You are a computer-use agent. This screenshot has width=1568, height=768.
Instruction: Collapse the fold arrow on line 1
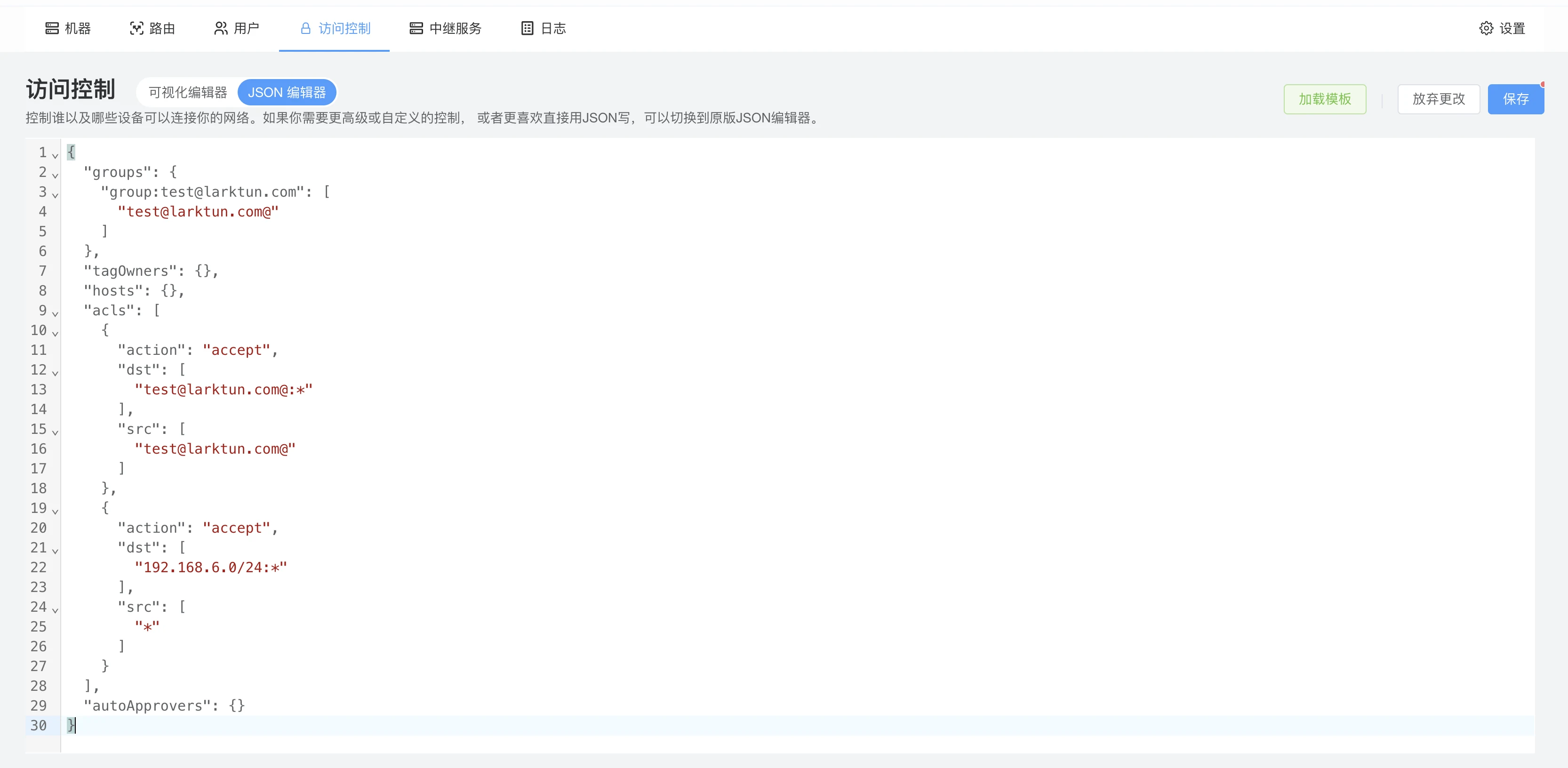pos(56,156)
